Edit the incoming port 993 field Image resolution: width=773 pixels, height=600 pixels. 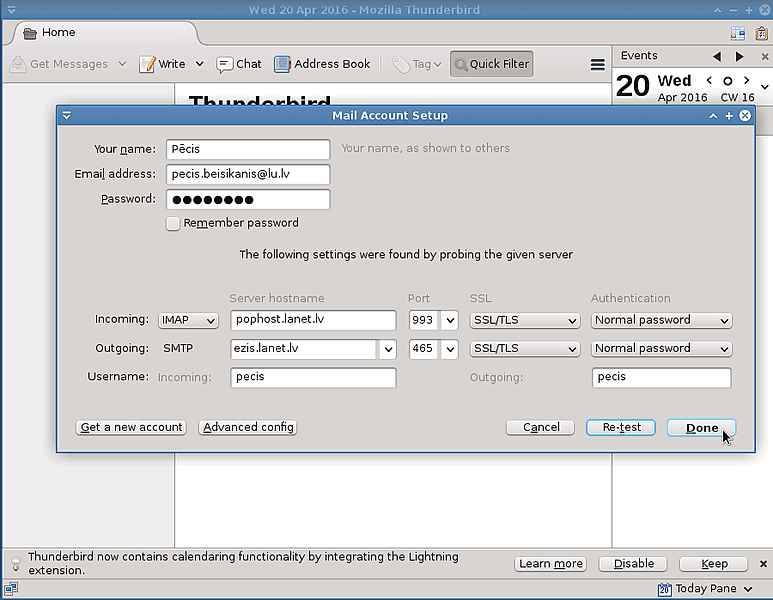[423, 320]
